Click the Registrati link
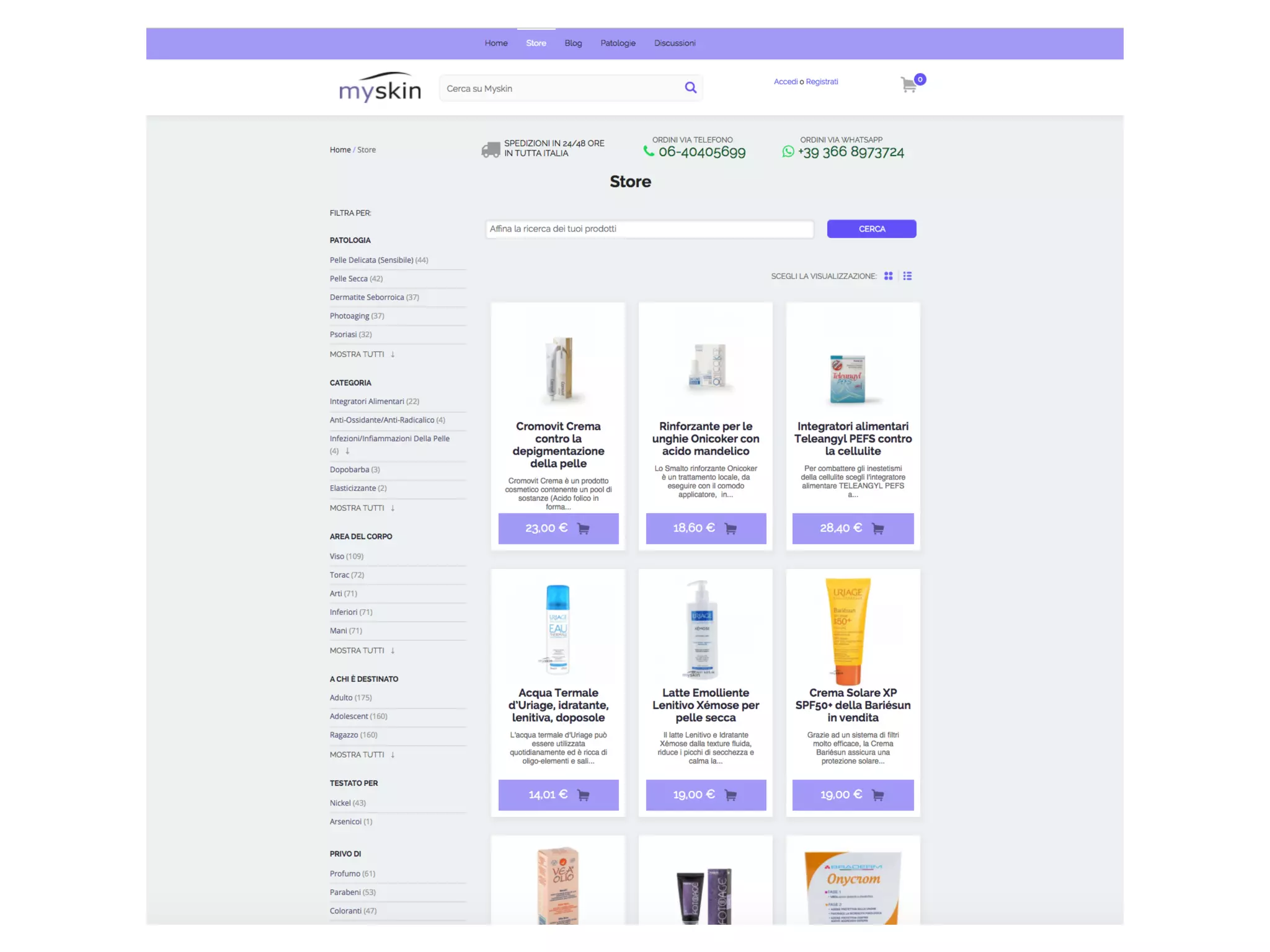 point(822,82)
